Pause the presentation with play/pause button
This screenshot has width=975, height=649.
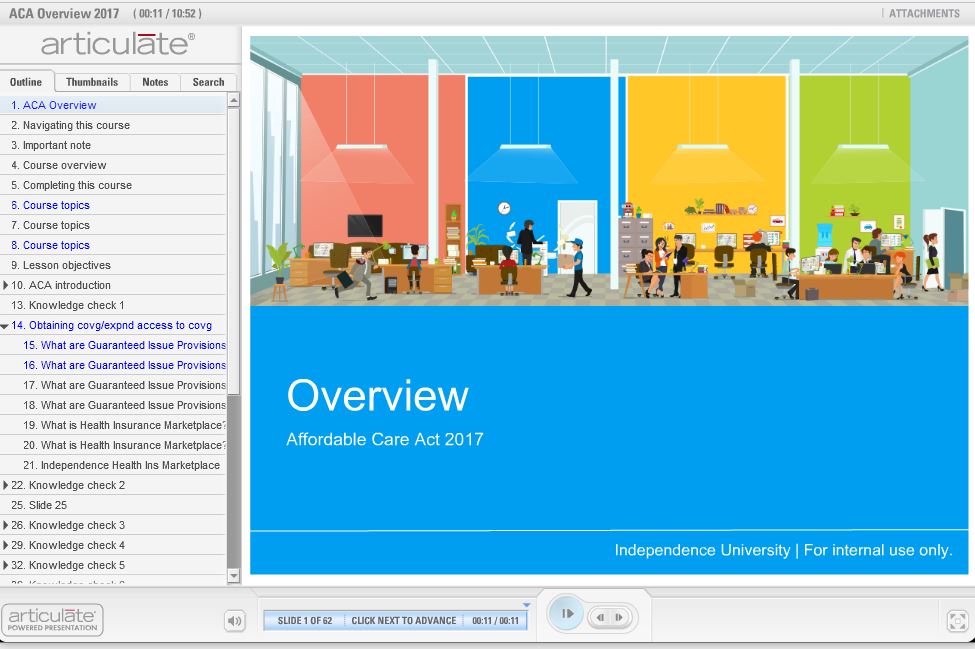tap(566, 614)
